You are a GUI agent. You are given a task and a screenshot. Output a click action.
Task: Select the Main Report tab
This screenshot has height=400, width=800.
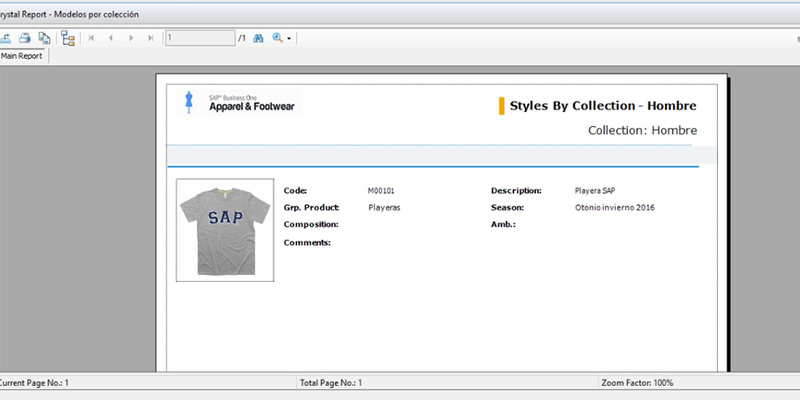pyautogui.click(x=22, y=56)
